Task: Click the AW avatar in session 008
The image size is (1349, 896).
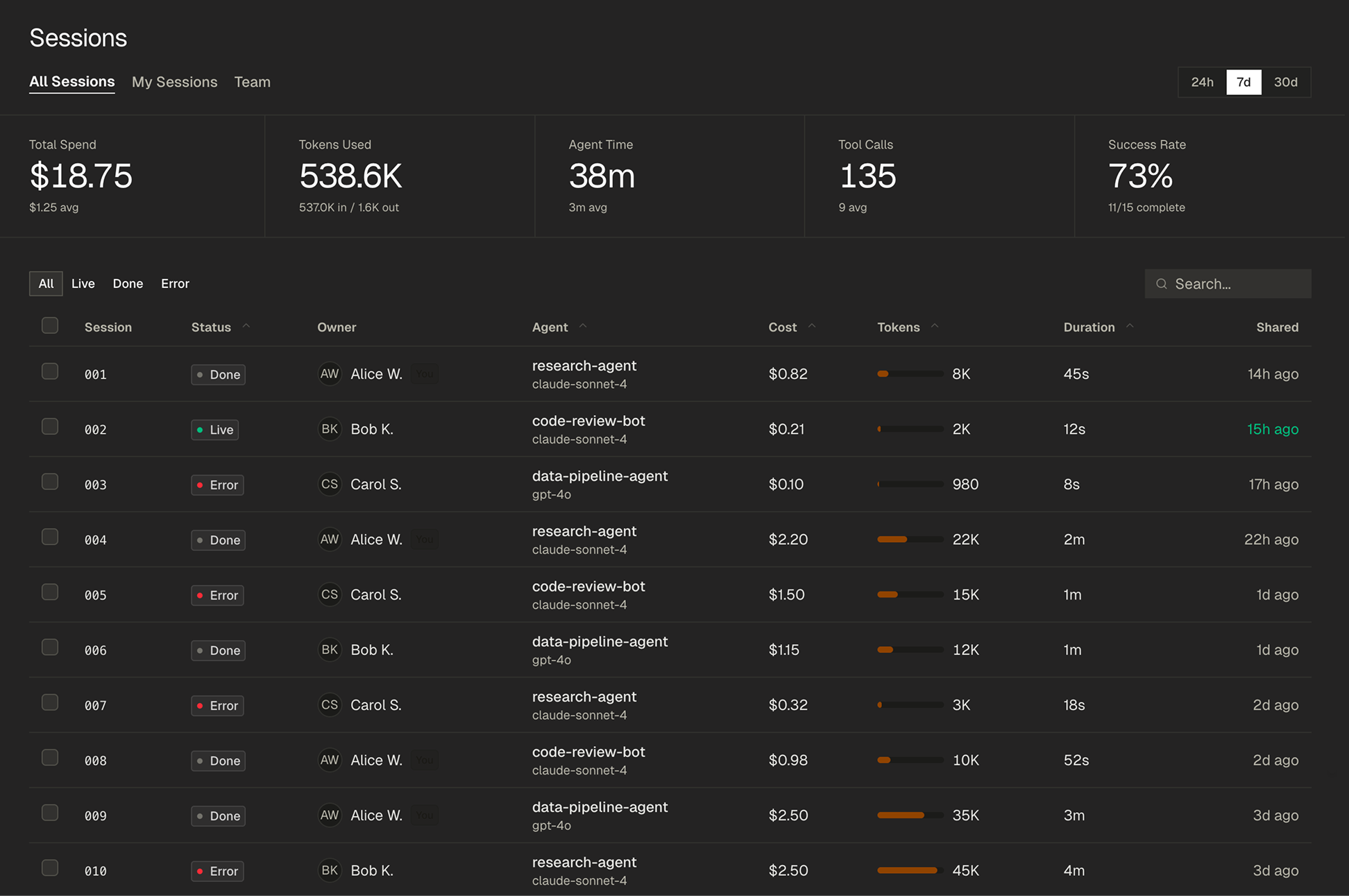Action: pos(330,760)
